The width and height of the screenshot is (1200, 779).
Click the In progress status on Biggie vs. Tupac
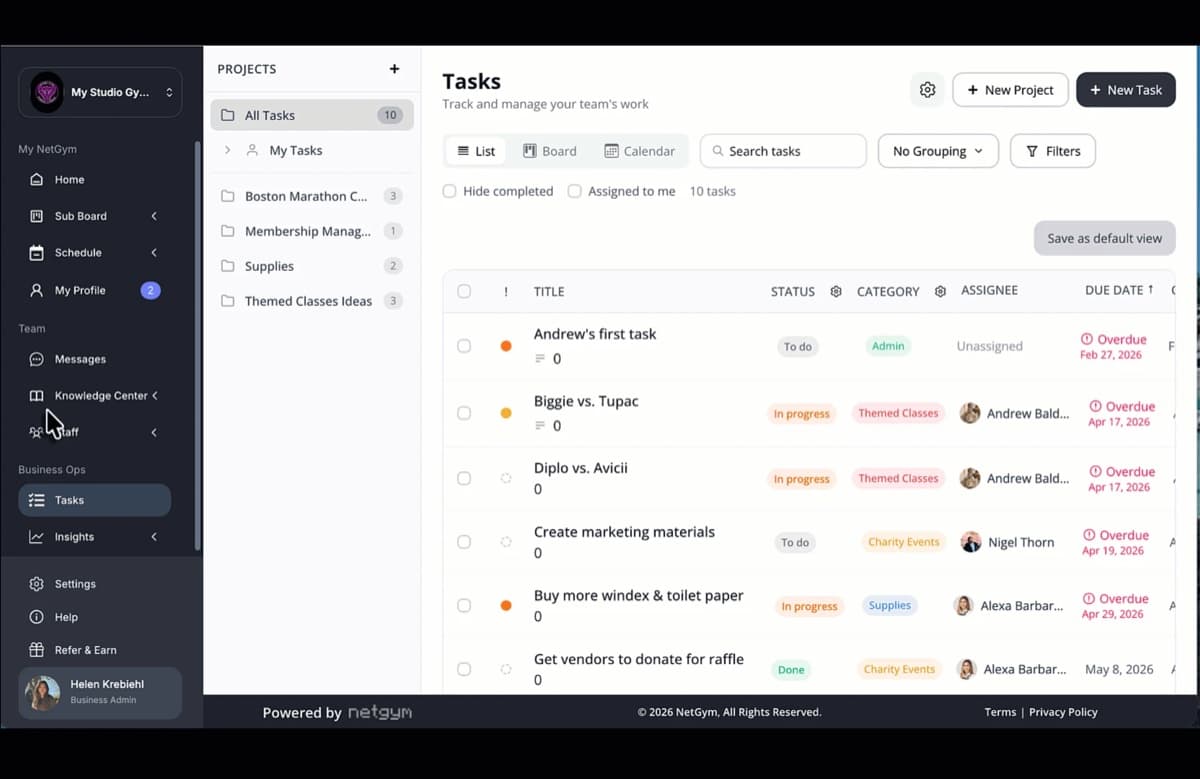pos(802,414)
